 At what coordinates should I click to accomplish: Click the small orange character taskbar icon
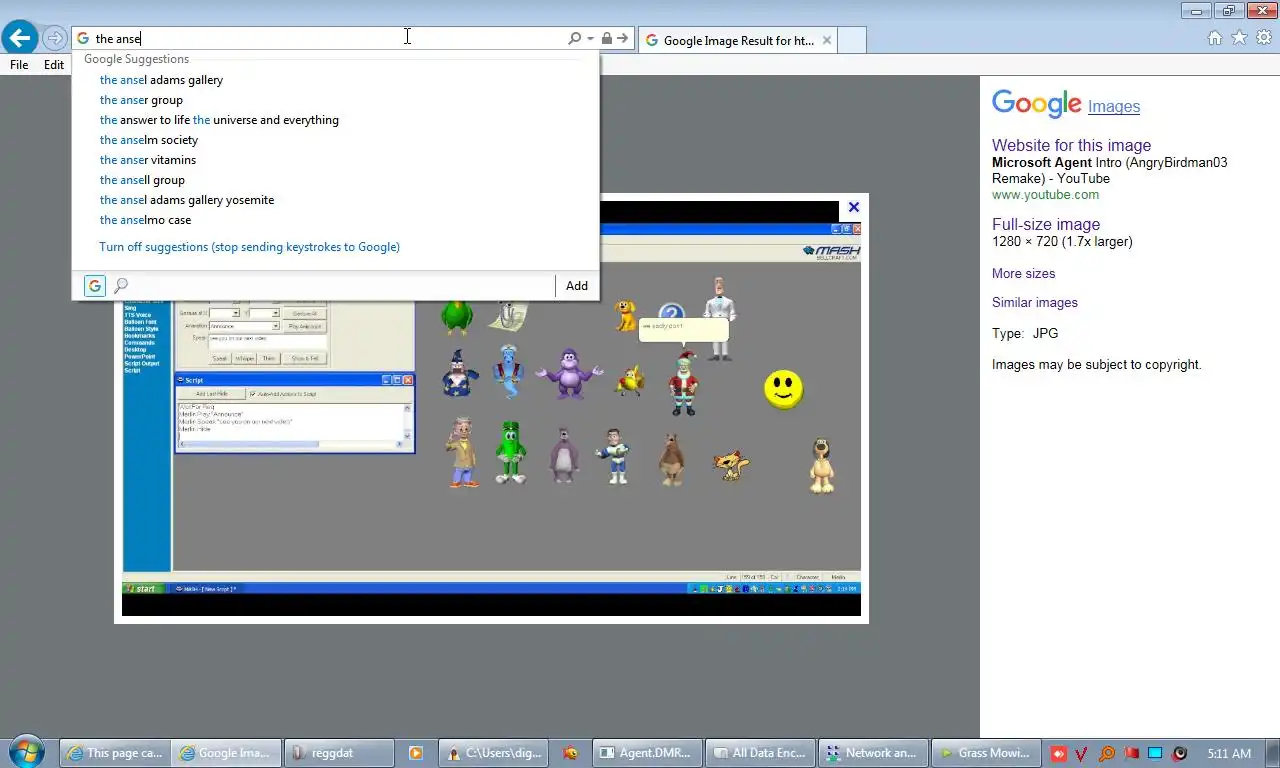click(570, 753)
